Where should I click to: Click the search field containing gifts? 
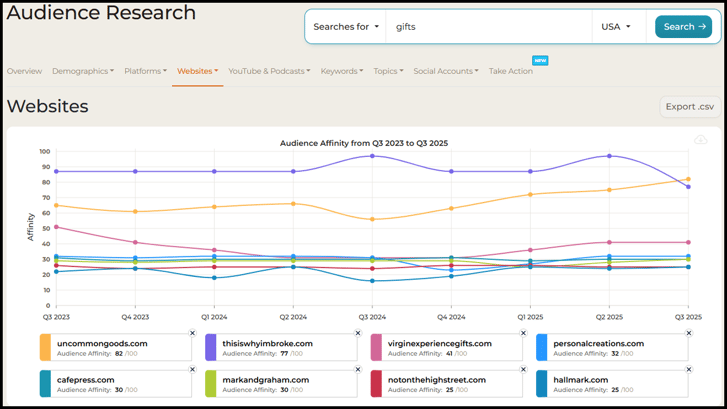(490, 27)
